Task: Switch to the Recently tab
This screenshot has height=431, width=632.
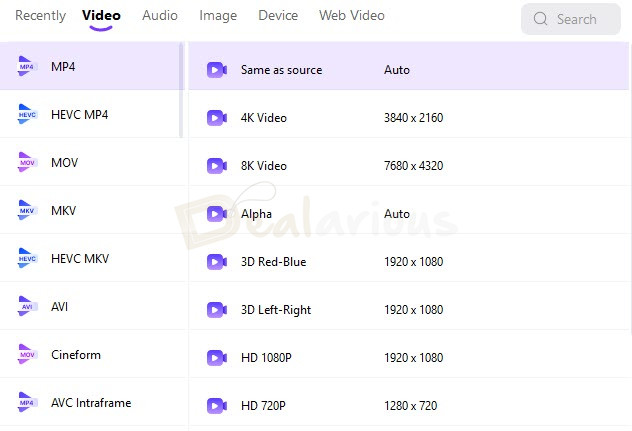Action: (40, 15)
